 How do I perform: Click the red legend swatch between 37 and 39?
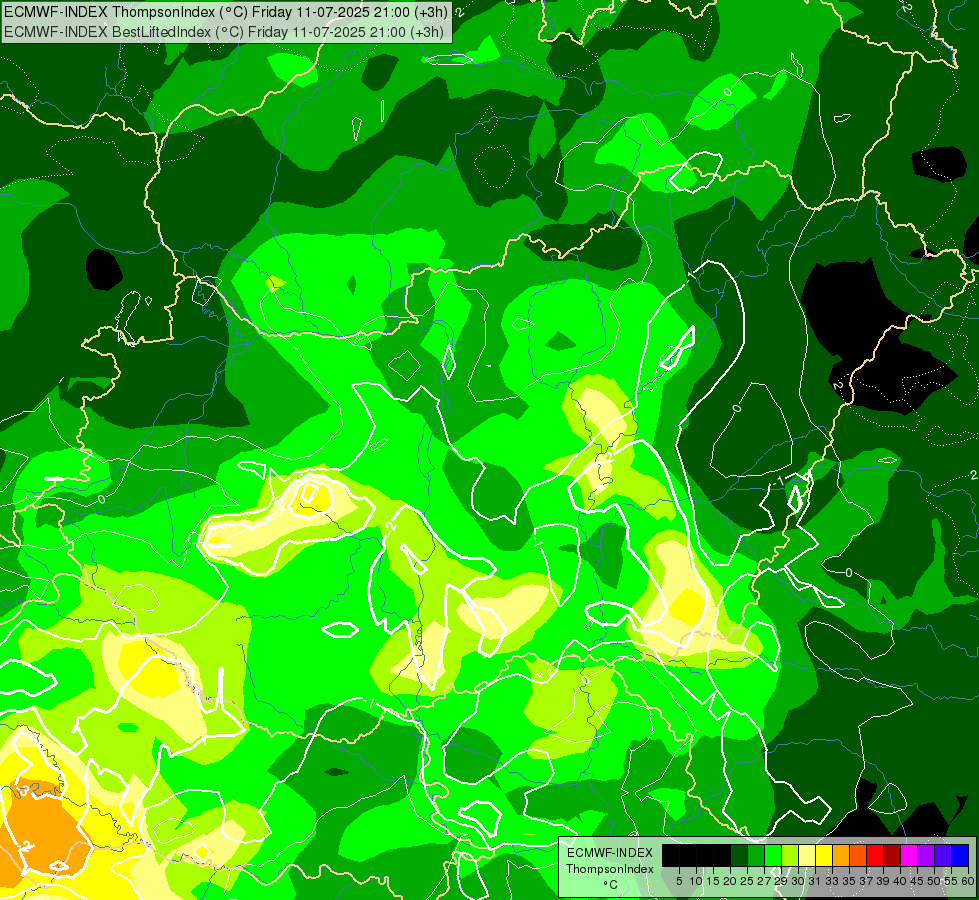tap(875, 855)
